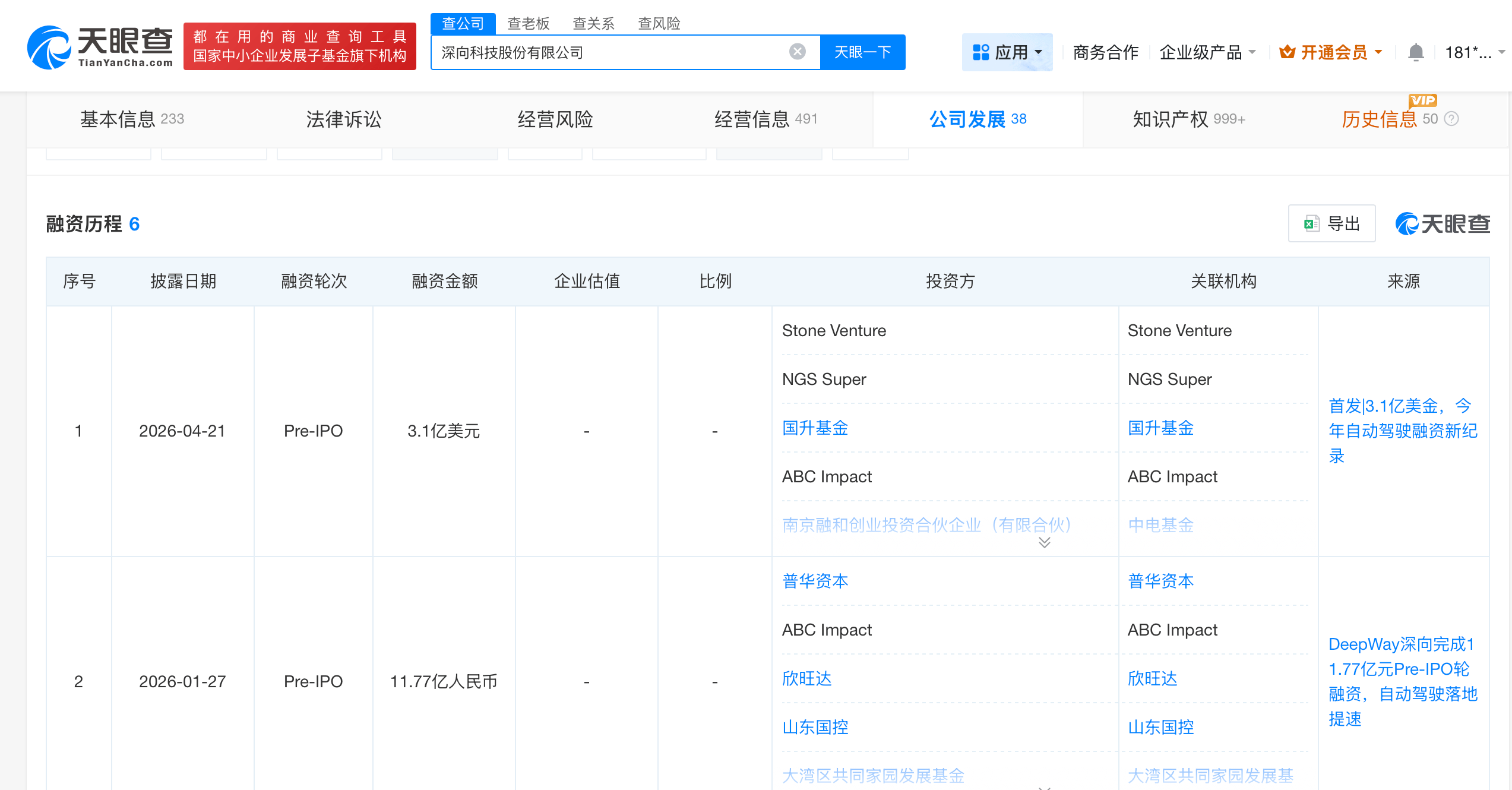Screen dimensions: 1512x790
Task: Open the 基本信息 tab
Action: pos(132,119)
